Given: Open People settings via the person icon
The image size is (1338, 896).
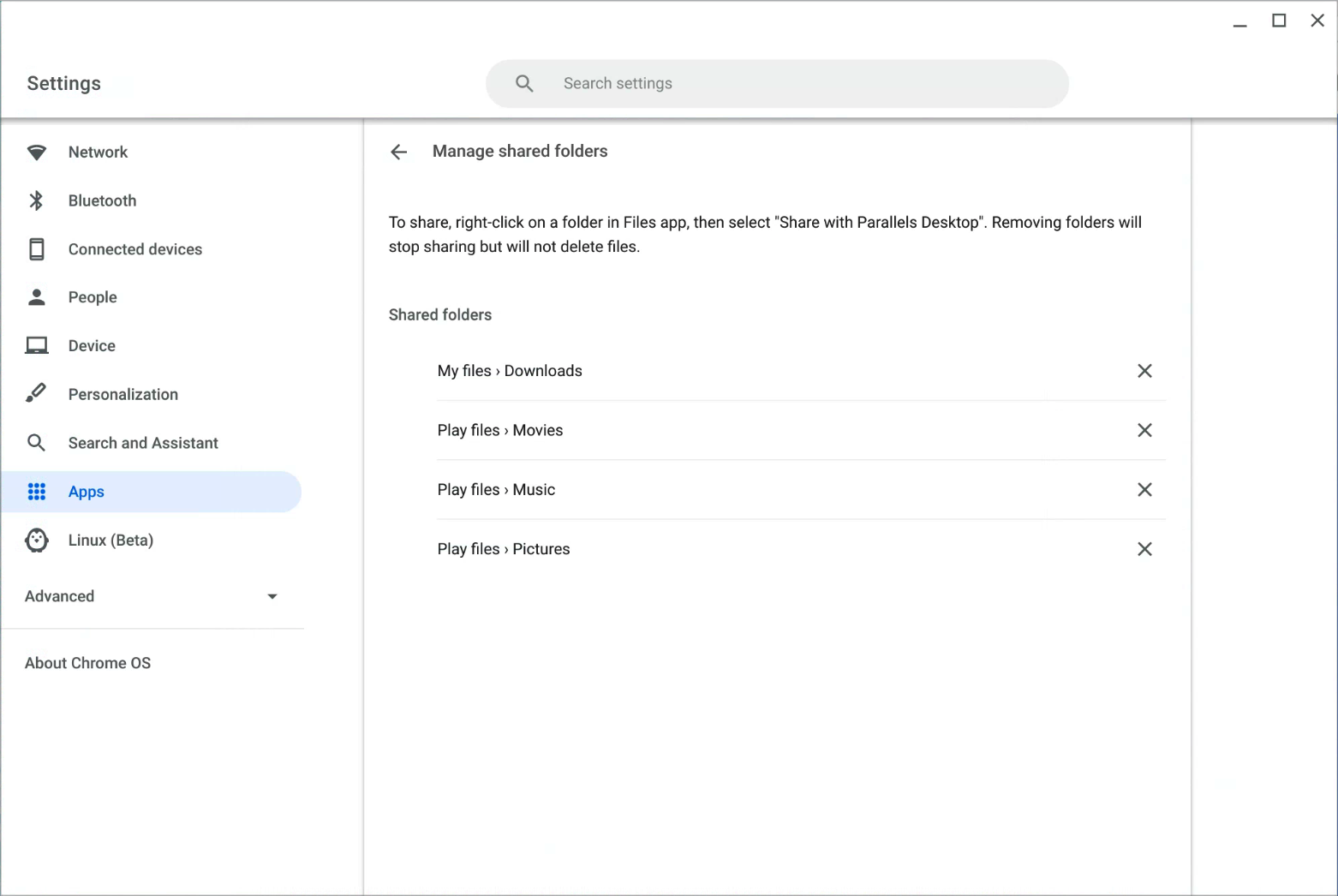Looking at the screenshot, I should pos(37,296).
